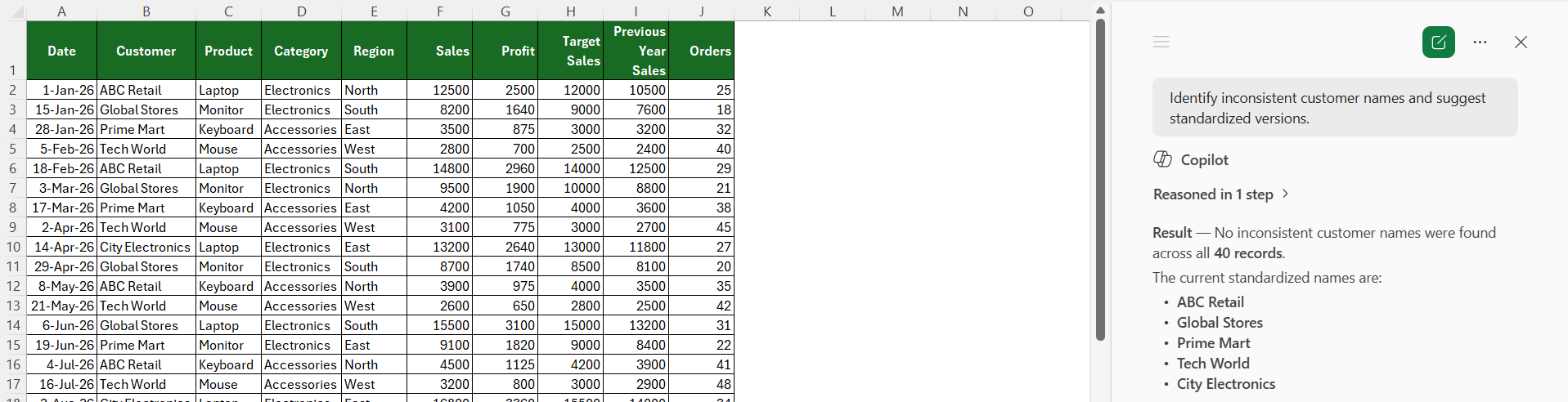Close the Copilot pane

(1521, 42)
